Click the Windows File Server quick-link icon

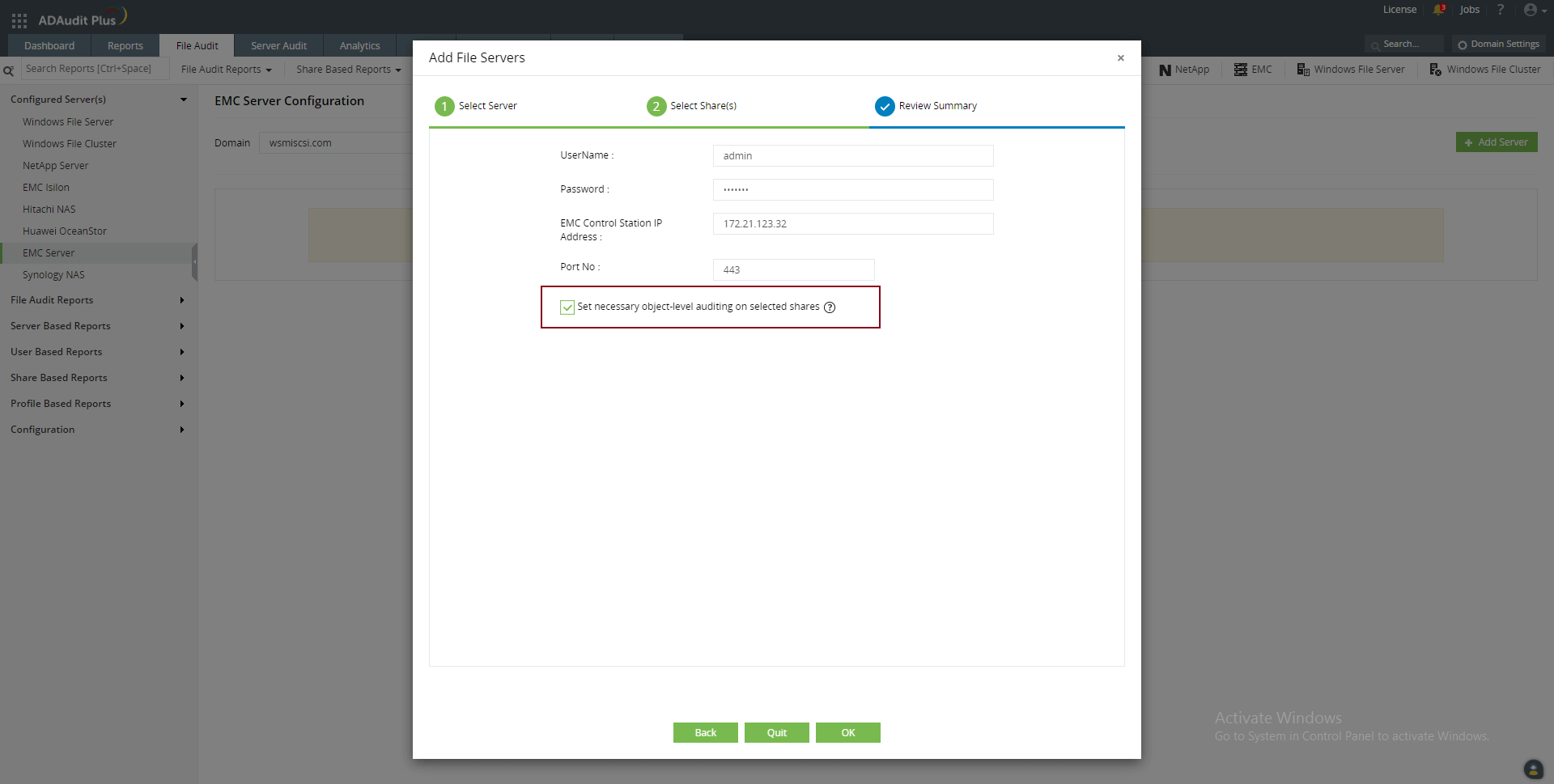pyautogui.click(x=1301, y=69)
